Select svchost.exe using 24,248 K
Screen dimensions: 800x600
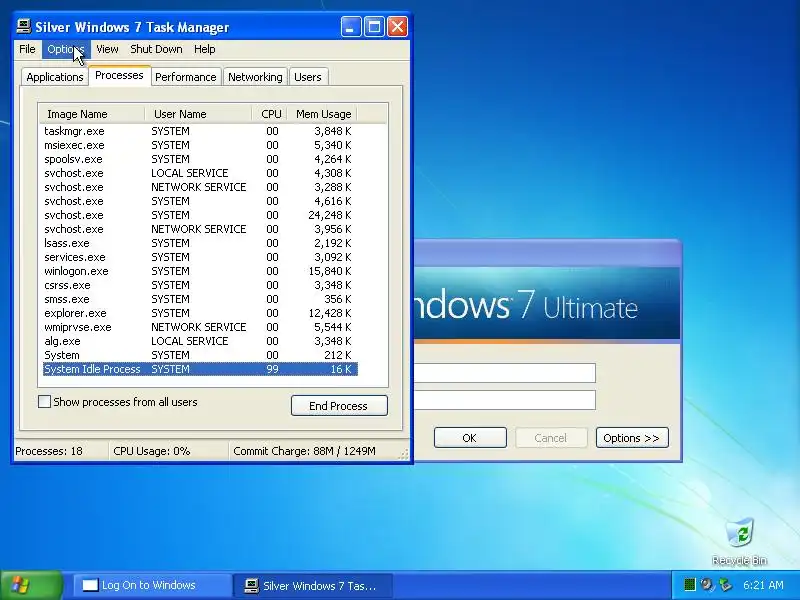point(200,215)
